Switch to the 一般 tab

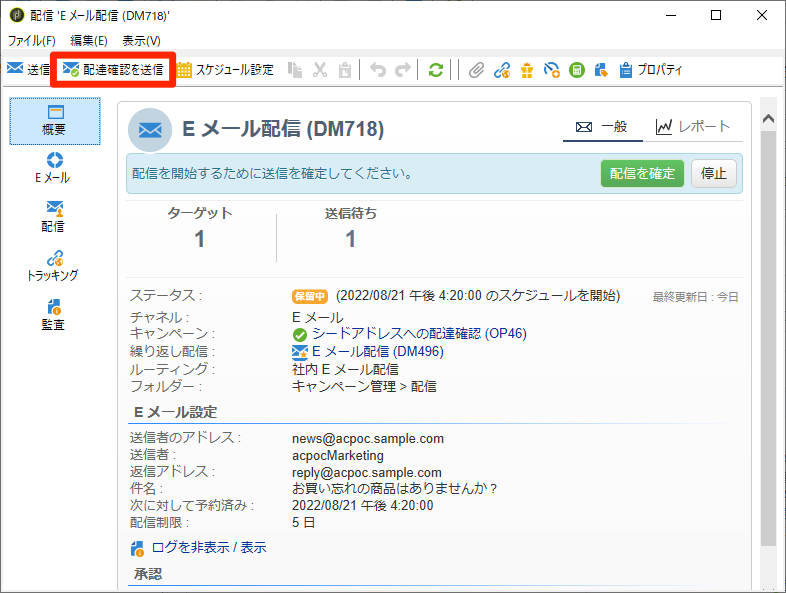coord(603,127)
